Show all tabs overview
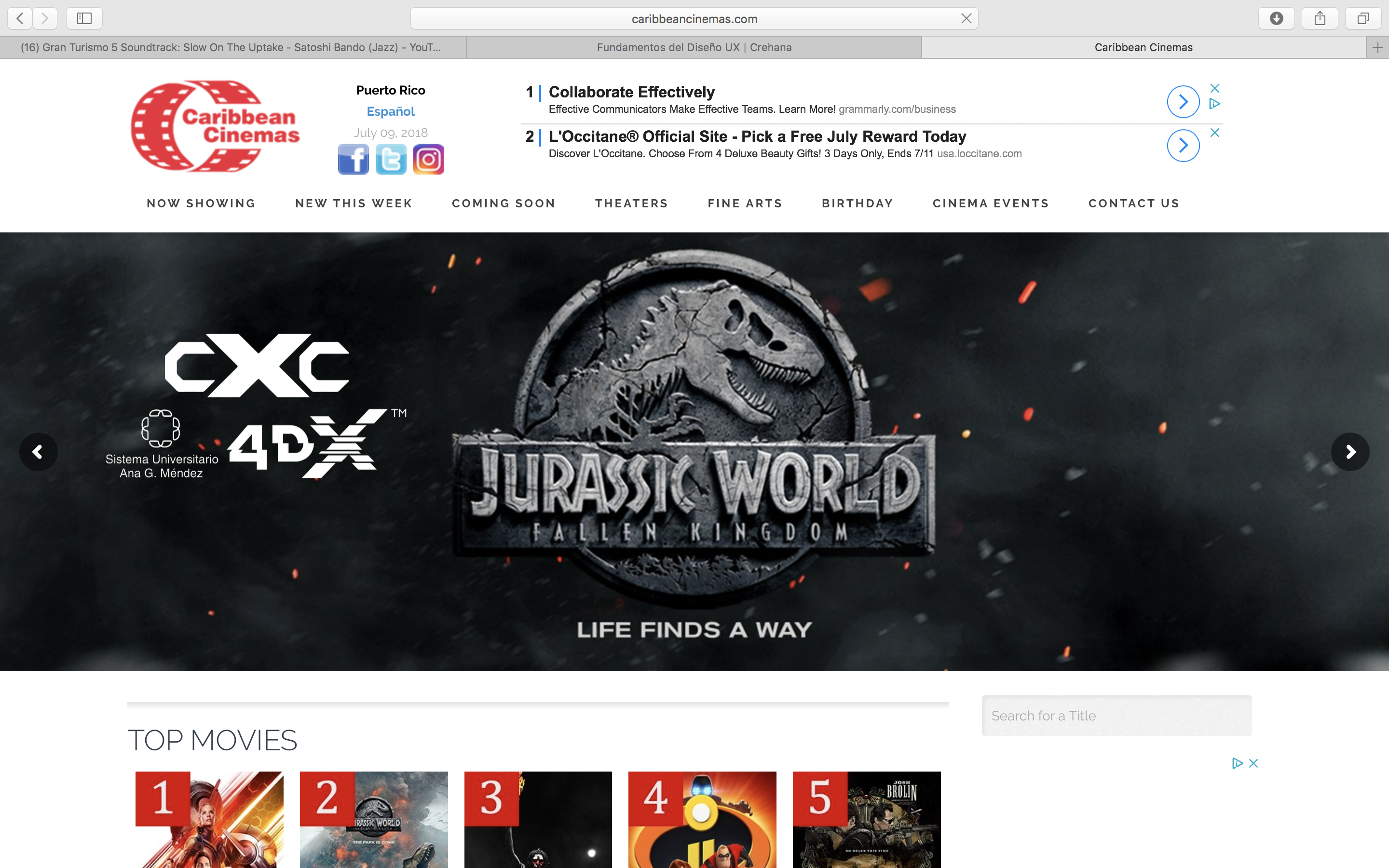Image resolution: width=1389 pixels, height=868 pixels. point(1363,18)
